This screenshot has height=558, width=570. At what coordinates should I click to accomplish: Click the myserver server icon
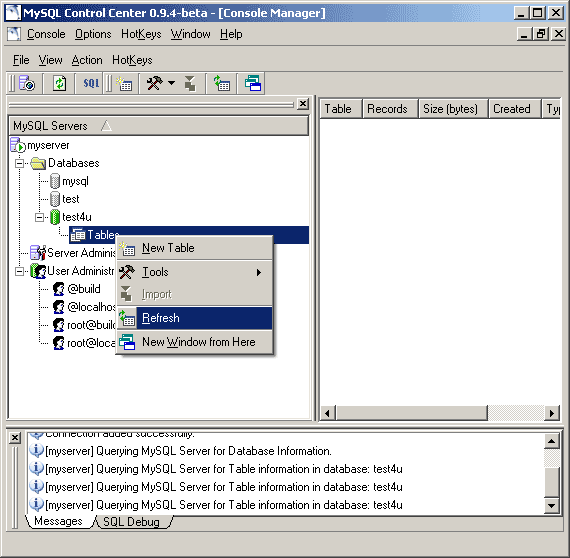(17, 145)
